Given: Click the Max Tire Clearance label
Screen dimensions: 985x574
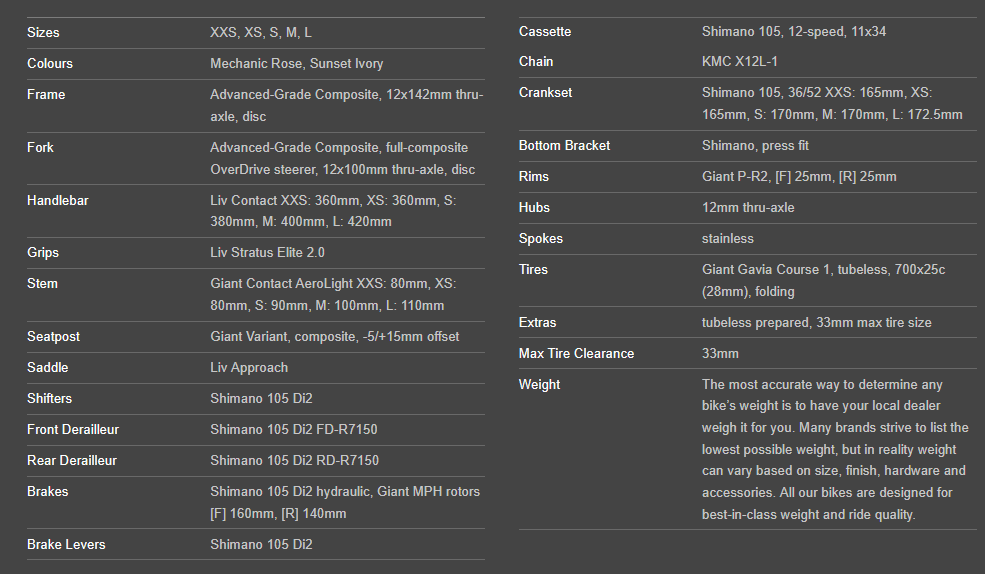Looking at the screenshot, I should click(576, 353).
